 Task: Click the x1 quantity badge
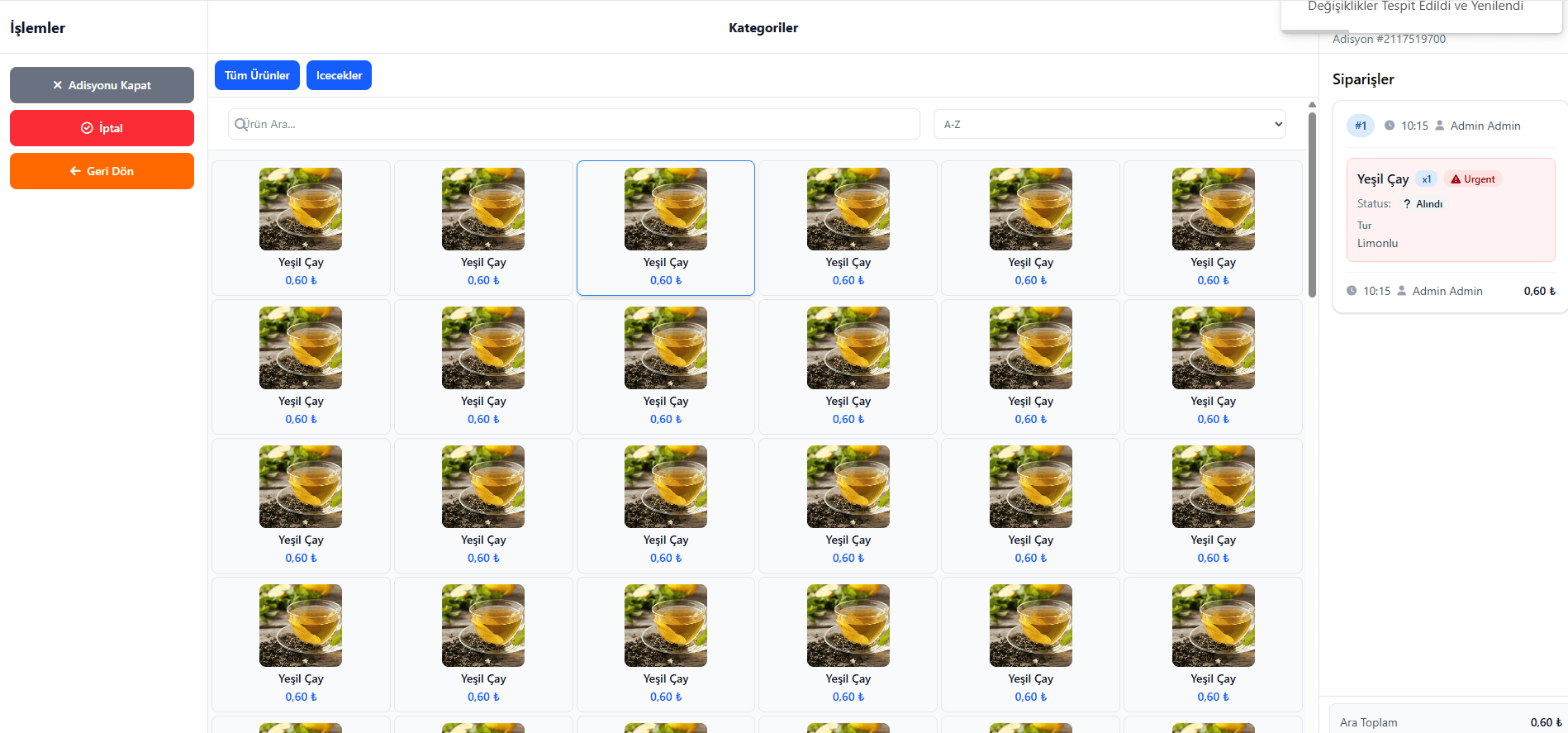[1427, 179]
